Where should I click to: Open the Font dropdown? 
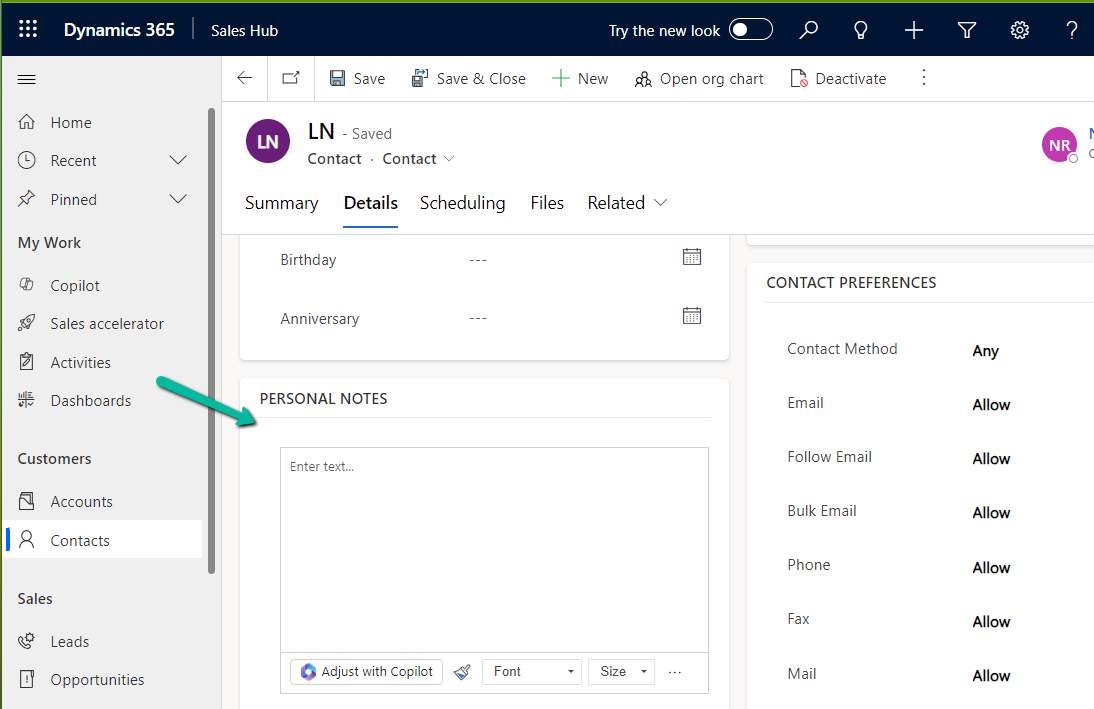[x=532, y=672]
